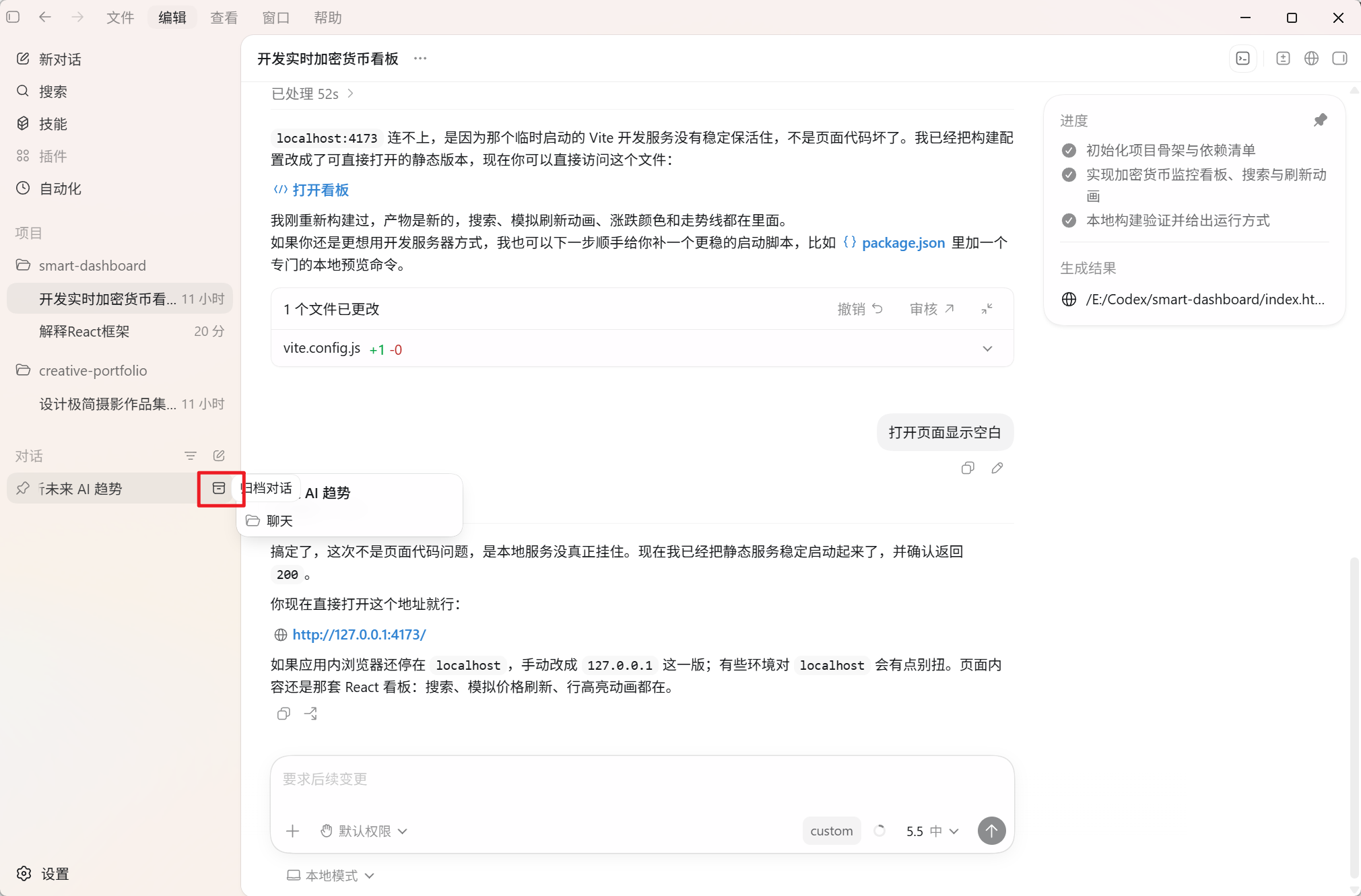Viewport: 1361px width, 896px height.
Task: Click the changes review icon in the header
Action: click(1284, 59)
